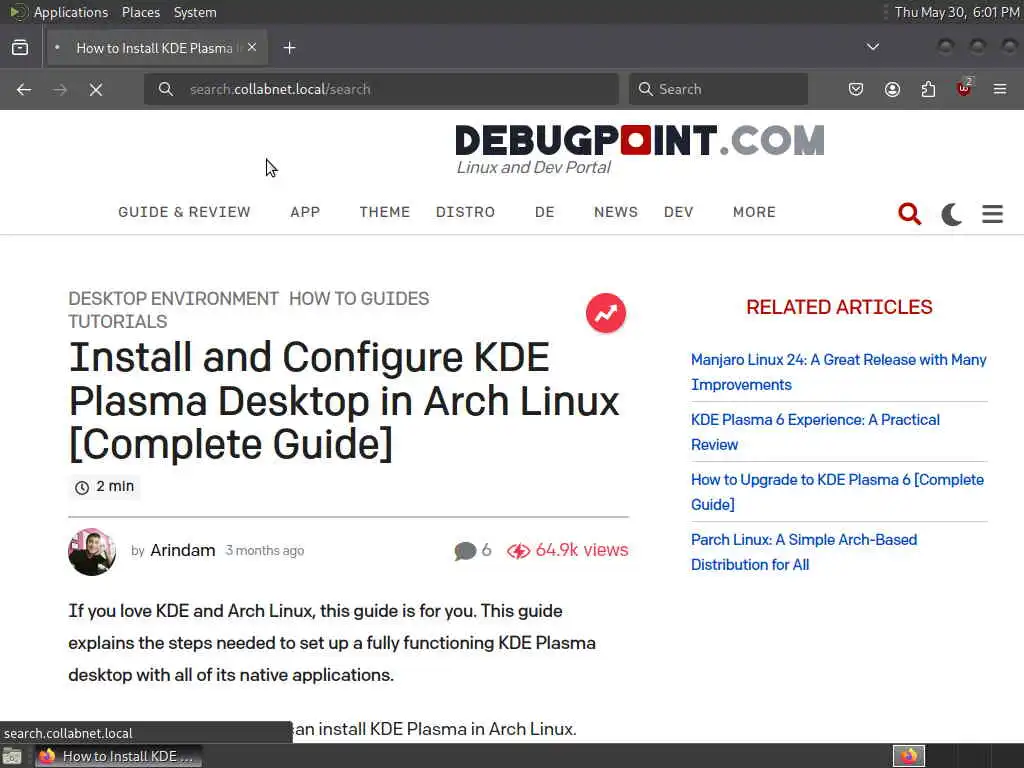The width and height of the screenshot is (1024, 768).
Task: Toggle dark mode moon icon
Action: [952, 214]
